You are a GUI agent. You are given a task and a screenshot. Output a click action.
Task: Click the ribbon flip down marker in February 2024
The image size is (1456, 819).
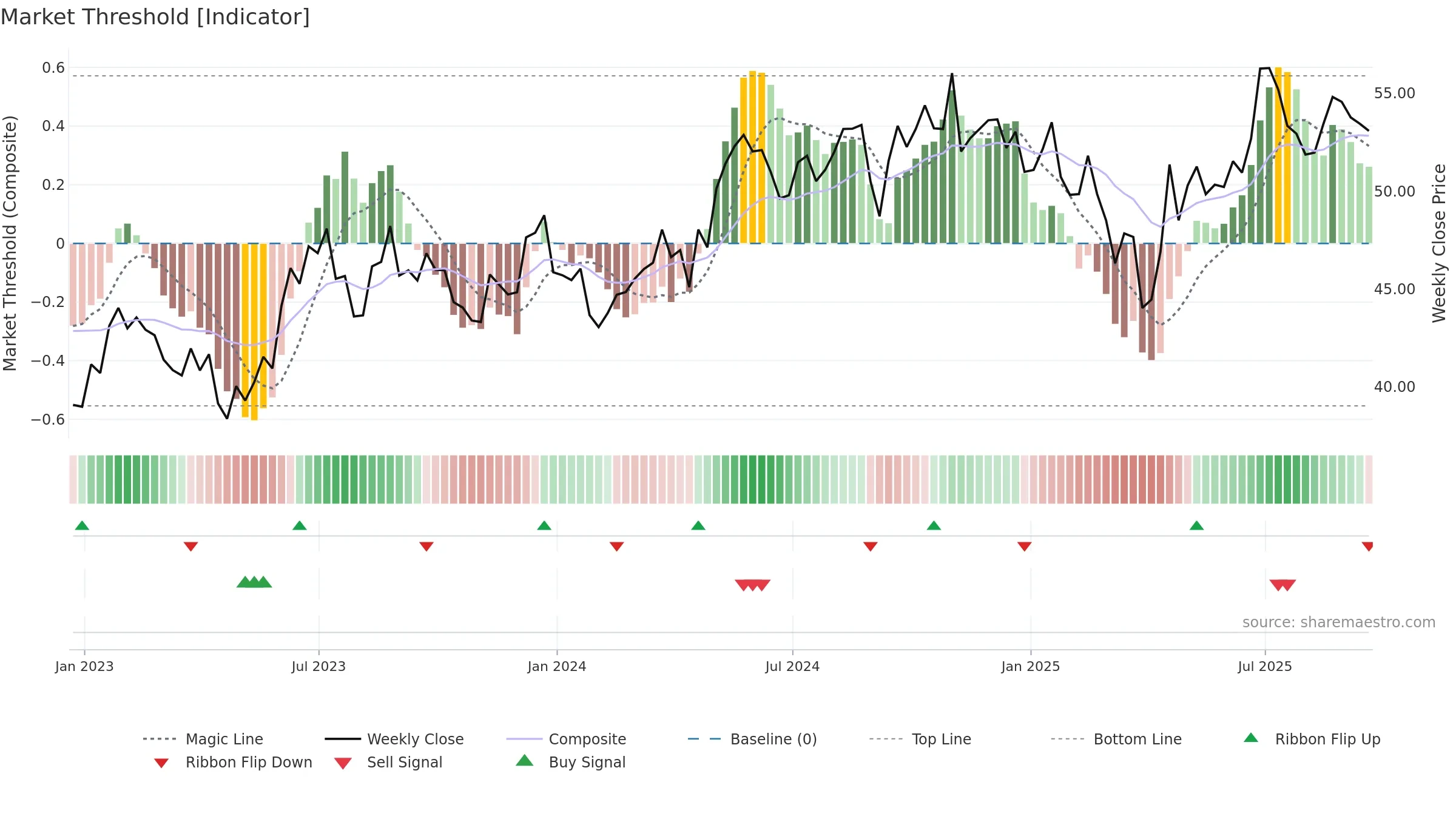click(x=617, y=547)
